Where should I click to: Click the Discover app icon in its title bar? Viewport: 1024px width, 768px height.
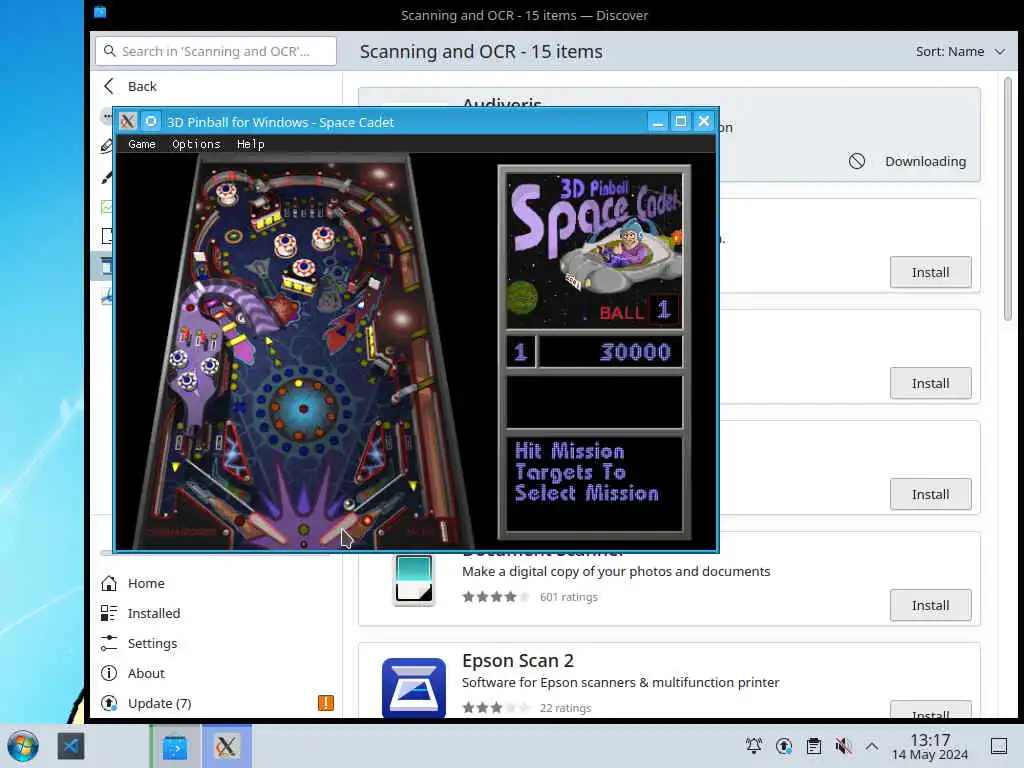click(100, 11)
